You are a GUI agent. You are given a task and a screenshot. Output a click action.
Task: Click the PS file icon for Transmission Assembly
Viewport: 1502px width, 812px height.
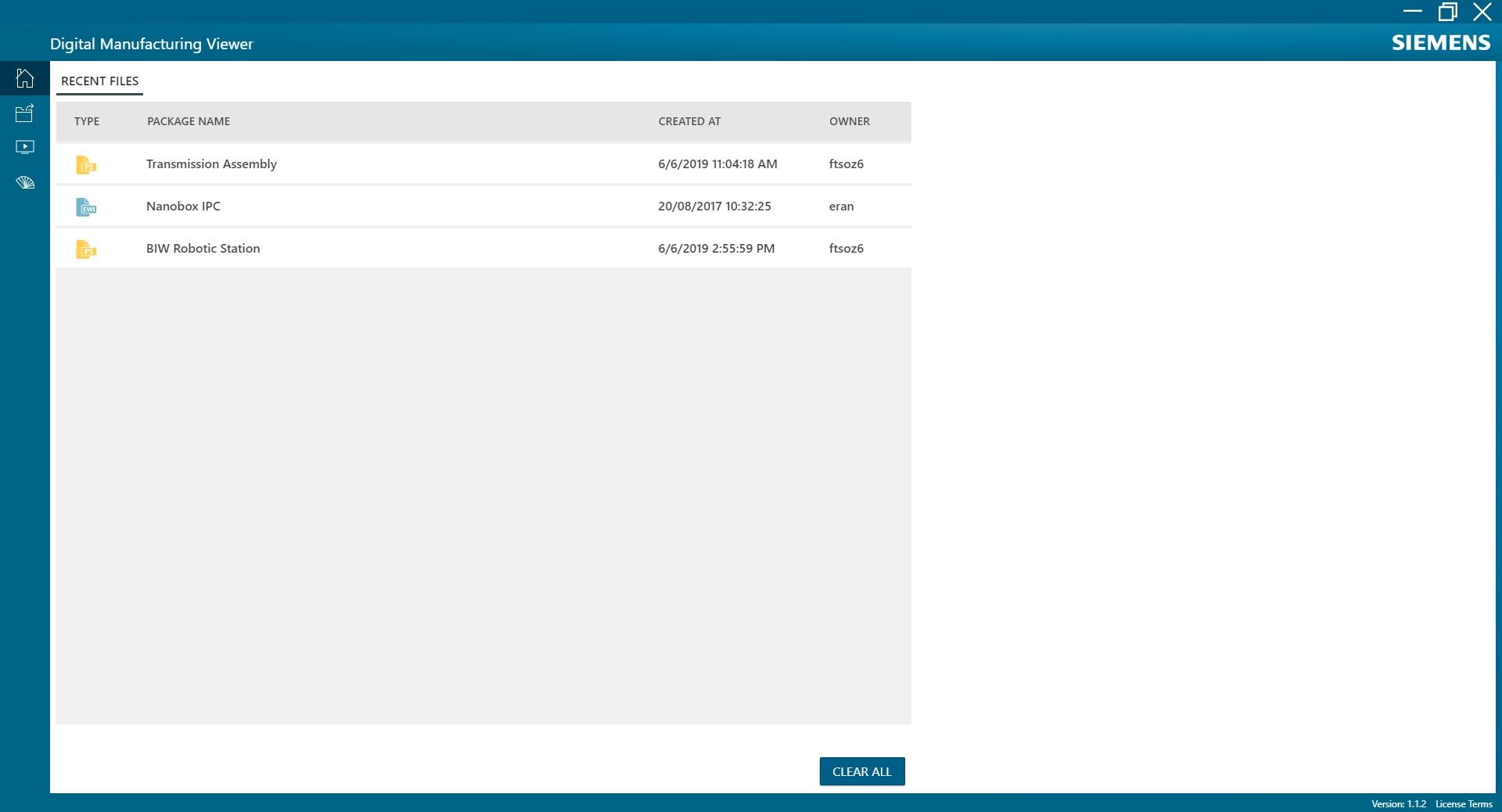[x=86, y=164]
